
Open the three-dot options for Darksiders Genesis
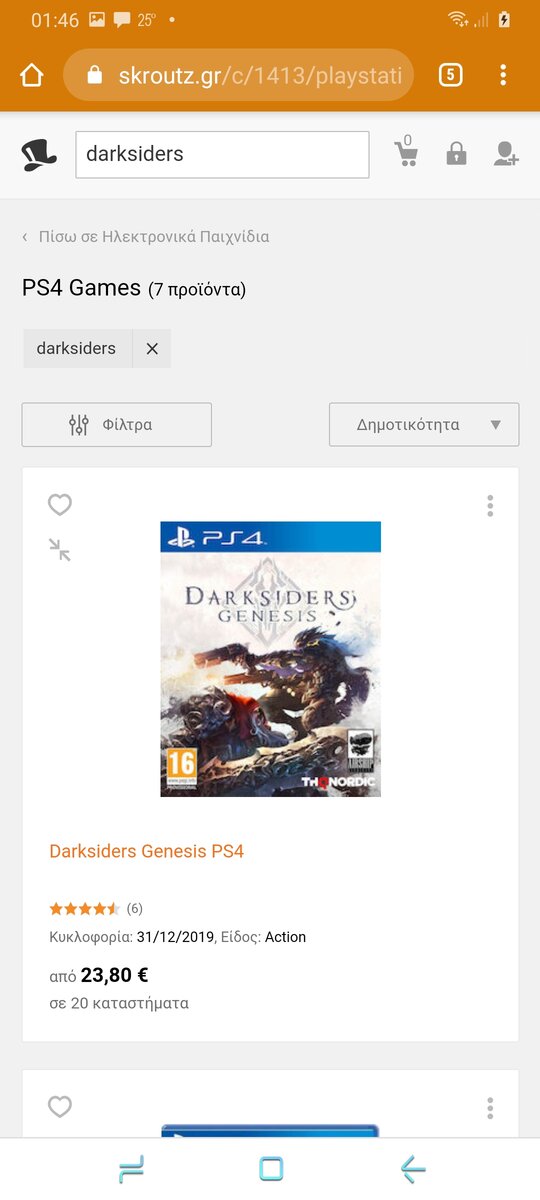click(x=490, y=506)
